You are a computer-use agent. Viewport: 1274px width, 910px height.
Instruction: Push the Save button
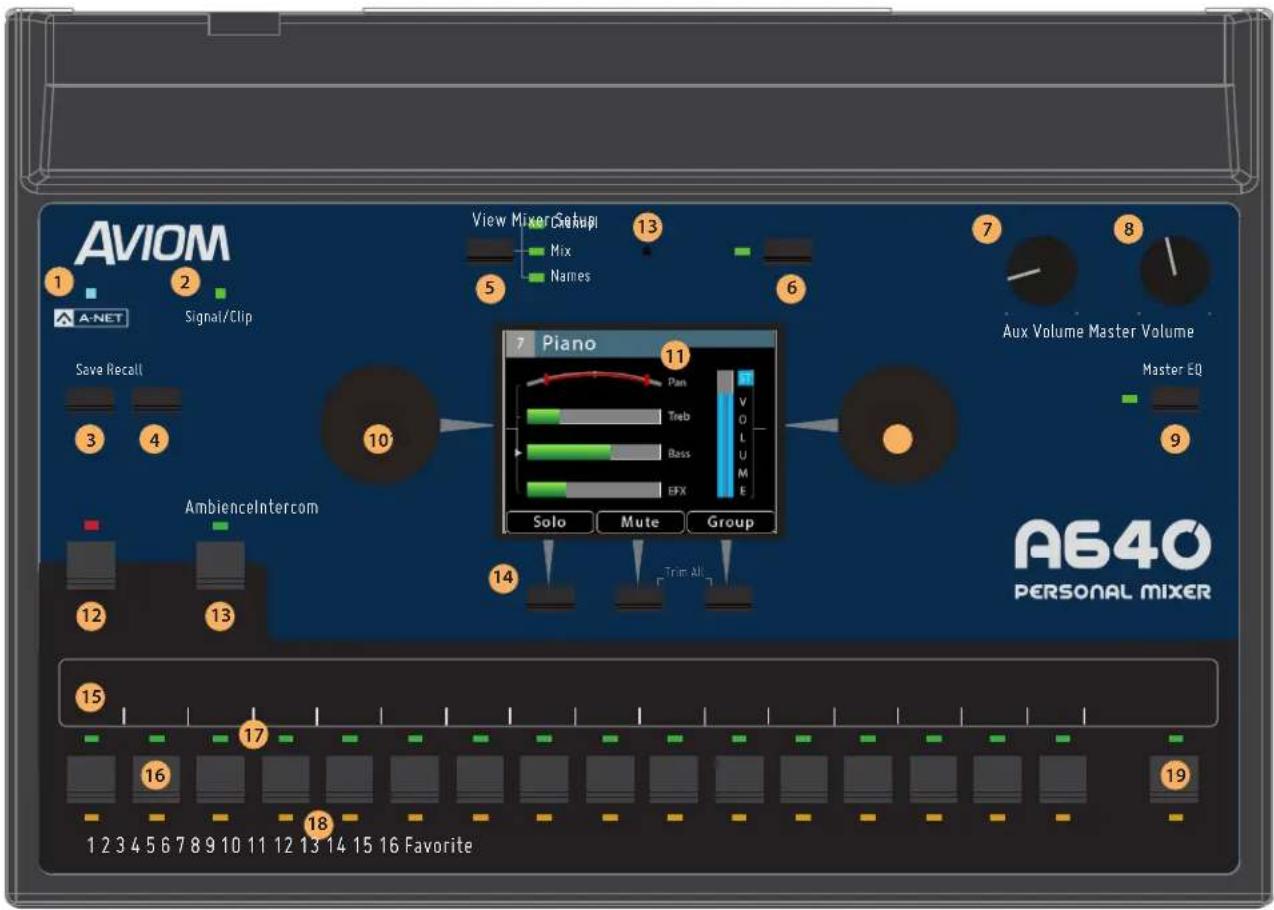tap(91, 400)
